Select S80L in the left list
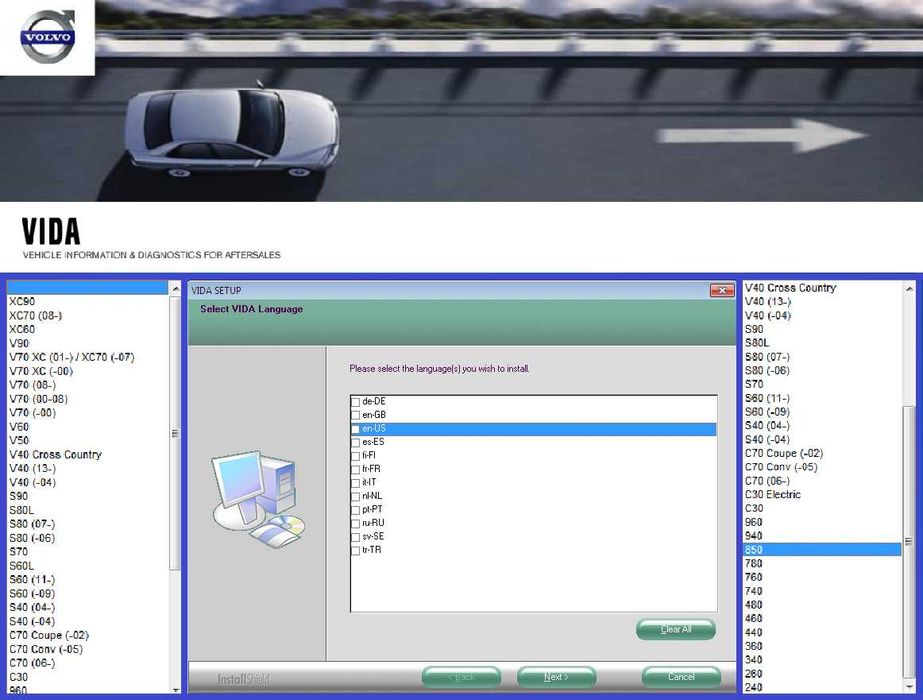 [x=88, y=510]
